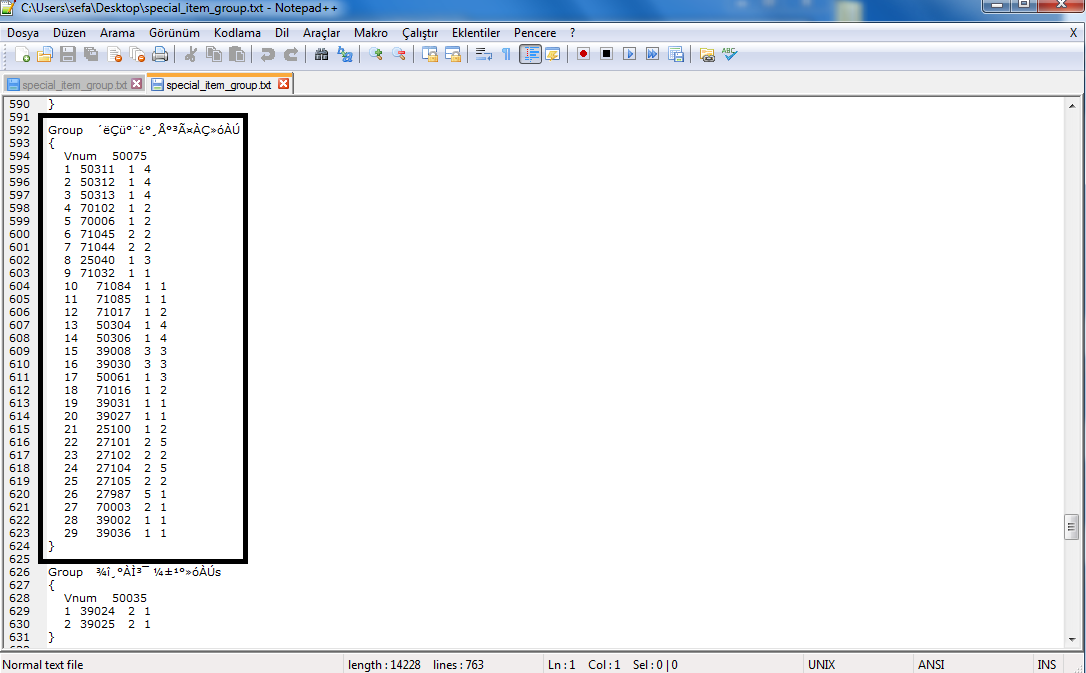
Task: Open a file with the folder icon
Action: pos(45,54)
